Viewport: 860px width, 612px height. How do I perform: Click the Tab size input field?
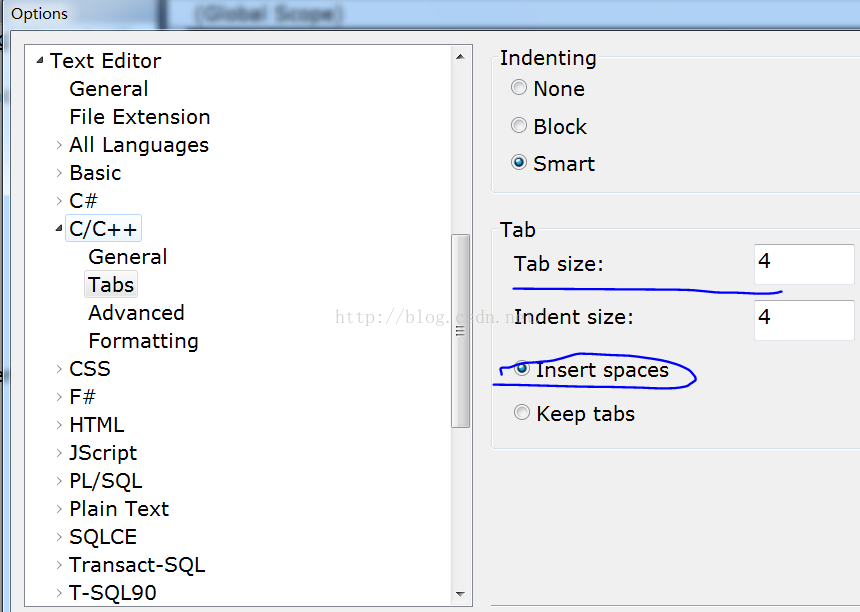[803, 264]
